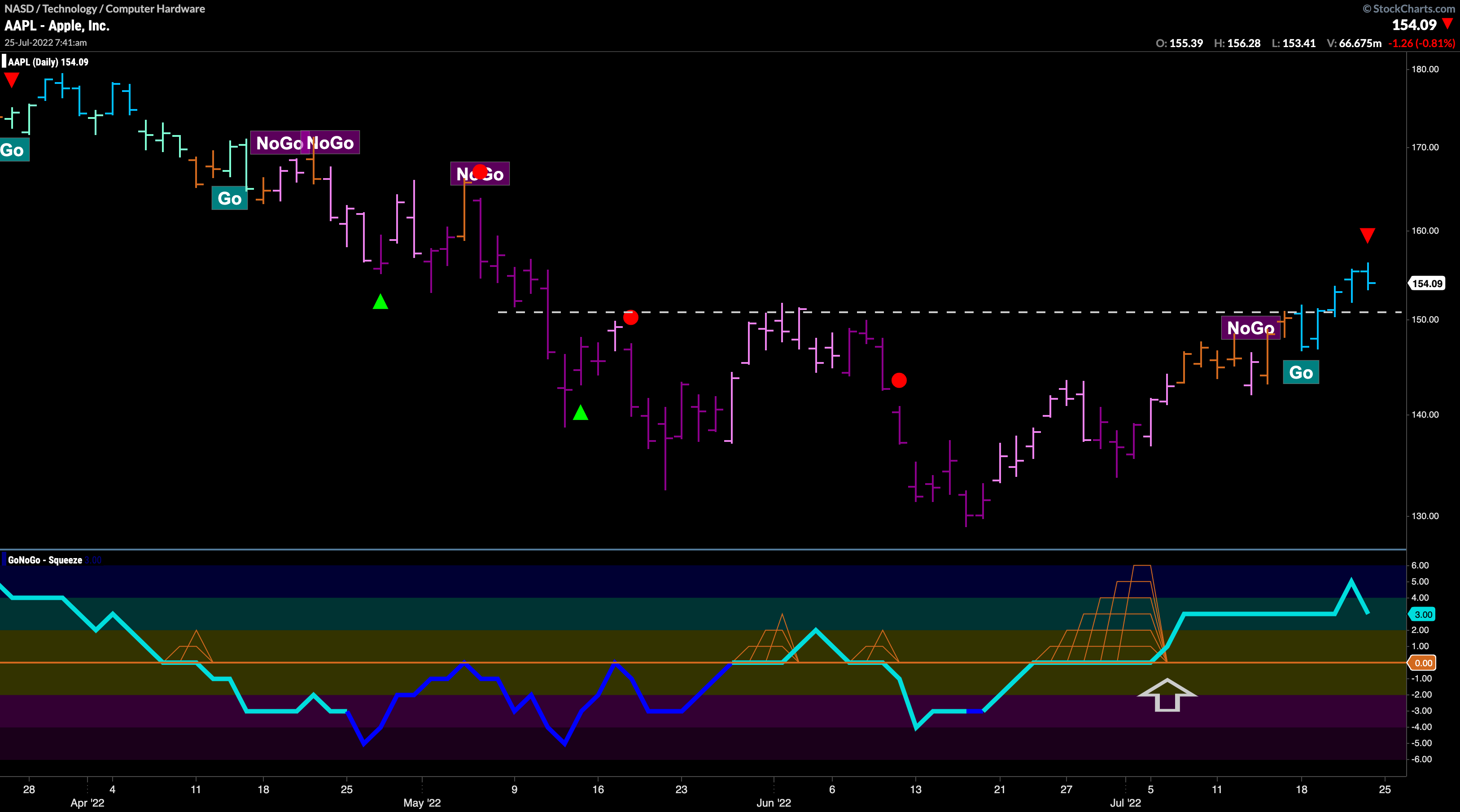
Task: Click the StockCharts.com copyright text
Action: (x=1409, y=9)
